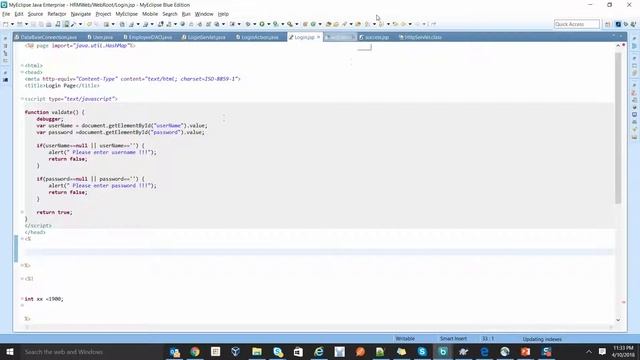Image resolution: width=640 pixels, height=360 pixels.
Task: Click the editor vertical scrollbar thumb
Action: click(618, 128)
